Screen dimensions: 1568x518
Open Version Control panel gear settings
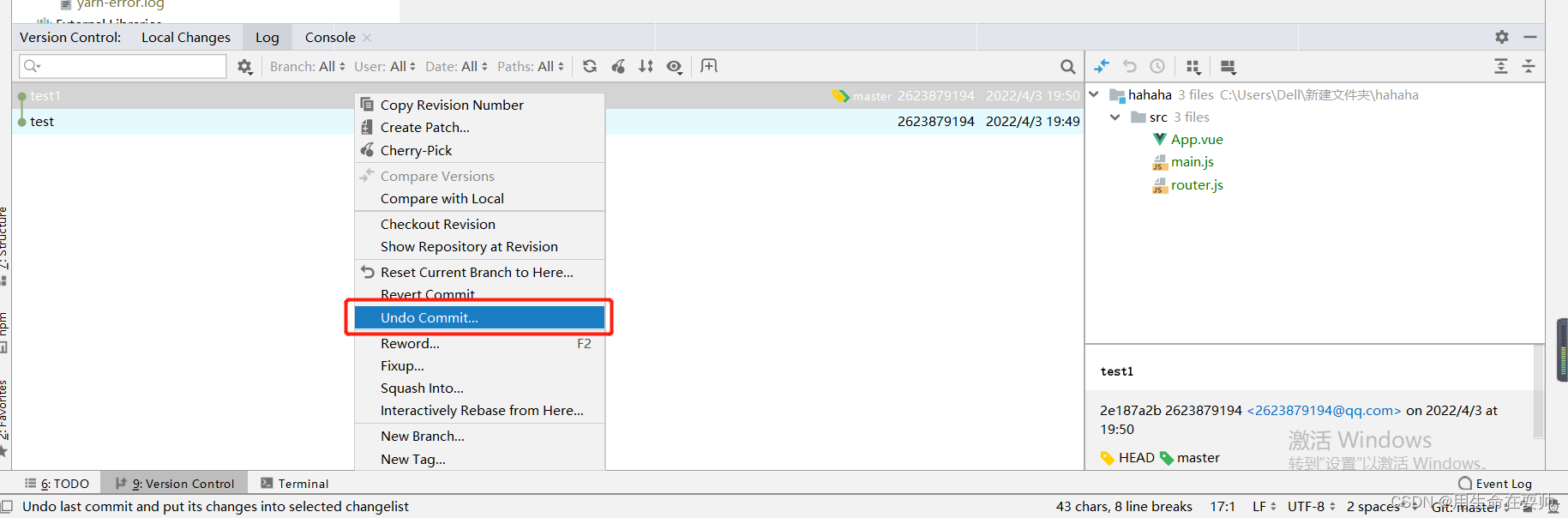click(1502, 37)
